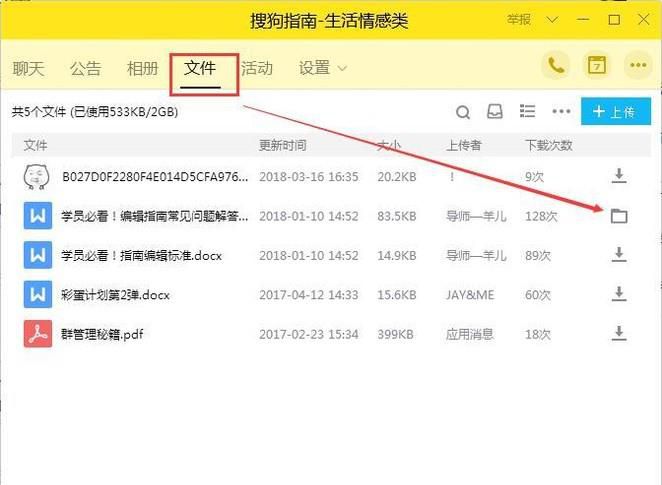This screenshot has height=485, width=662.
Task: Open 学员必看！编辑指南常见问题解答 file name
Action: click(155, 216)
